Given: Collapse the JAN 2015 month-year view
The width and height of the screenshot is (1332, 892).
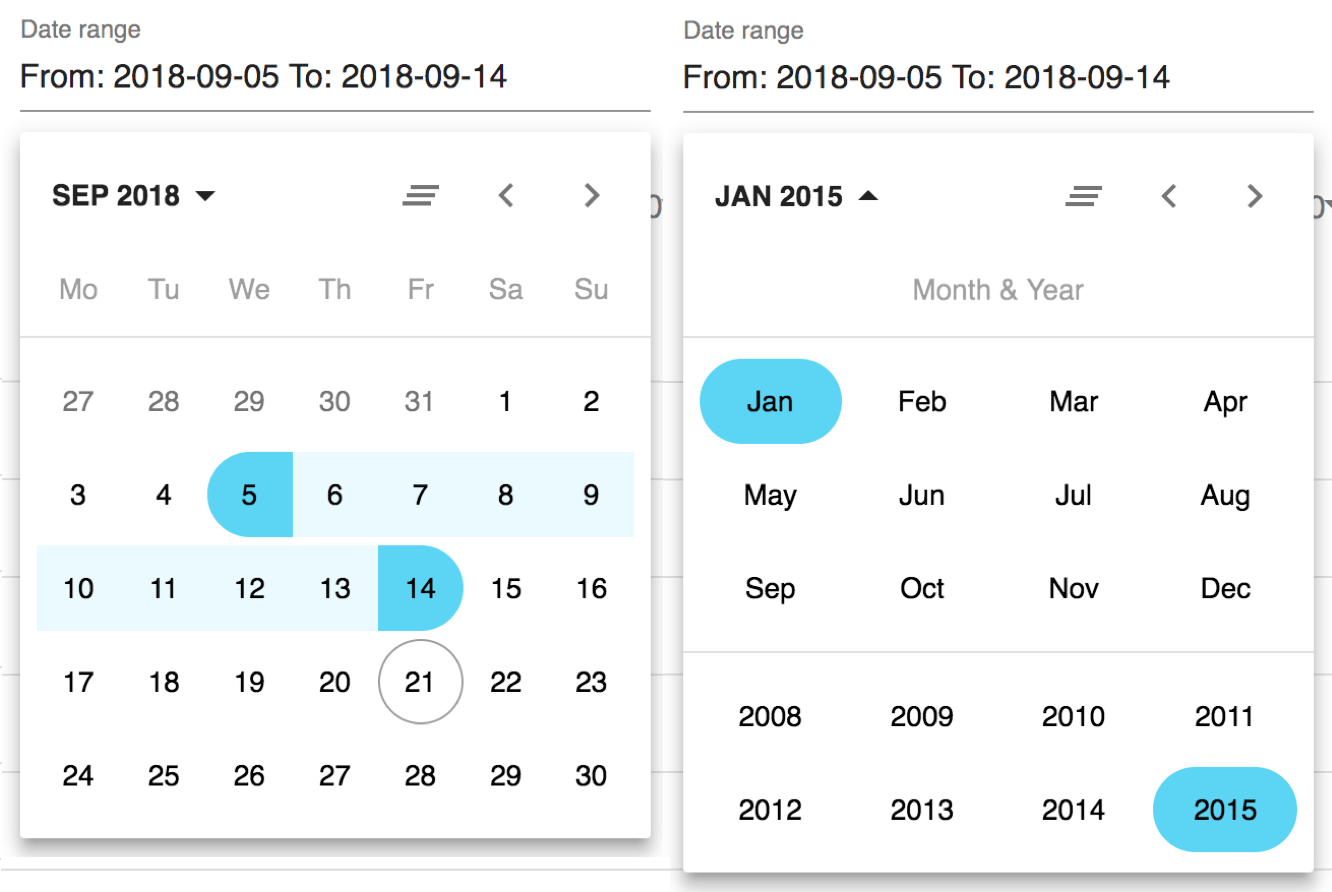Looking at the screenshot, I should click(795, 196).
